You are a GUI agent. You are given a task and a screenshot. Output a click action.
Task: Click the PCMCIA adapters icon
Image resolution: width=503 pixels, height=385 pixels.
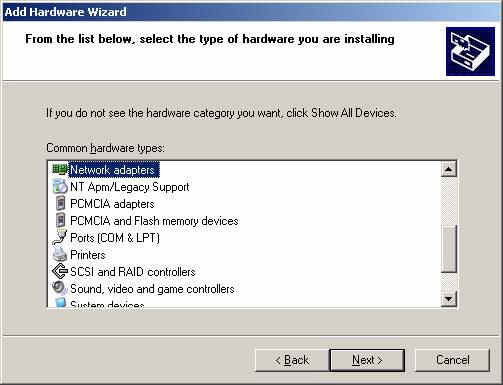coord(60,204)
